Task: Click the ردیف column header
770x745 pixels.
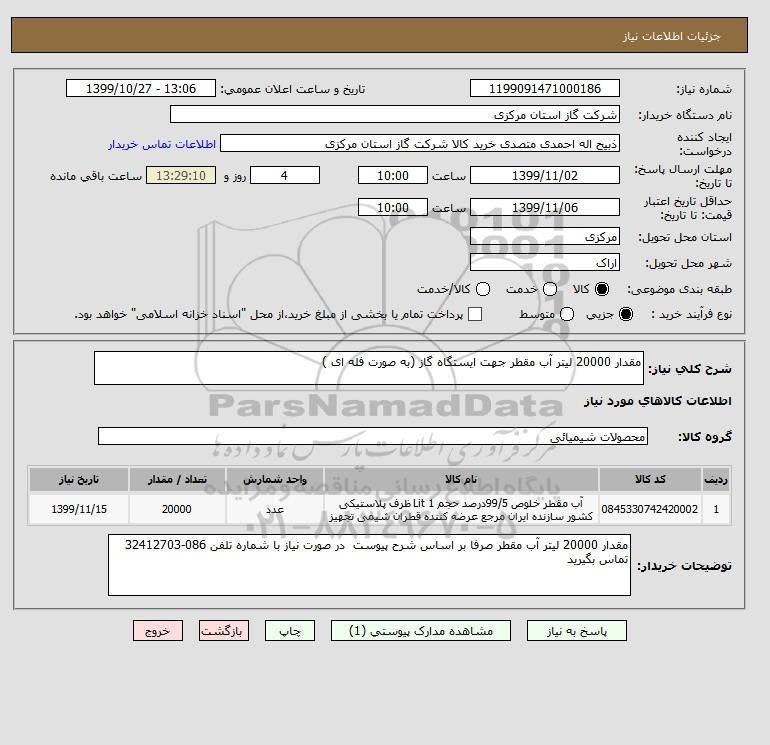Action: 716,479
